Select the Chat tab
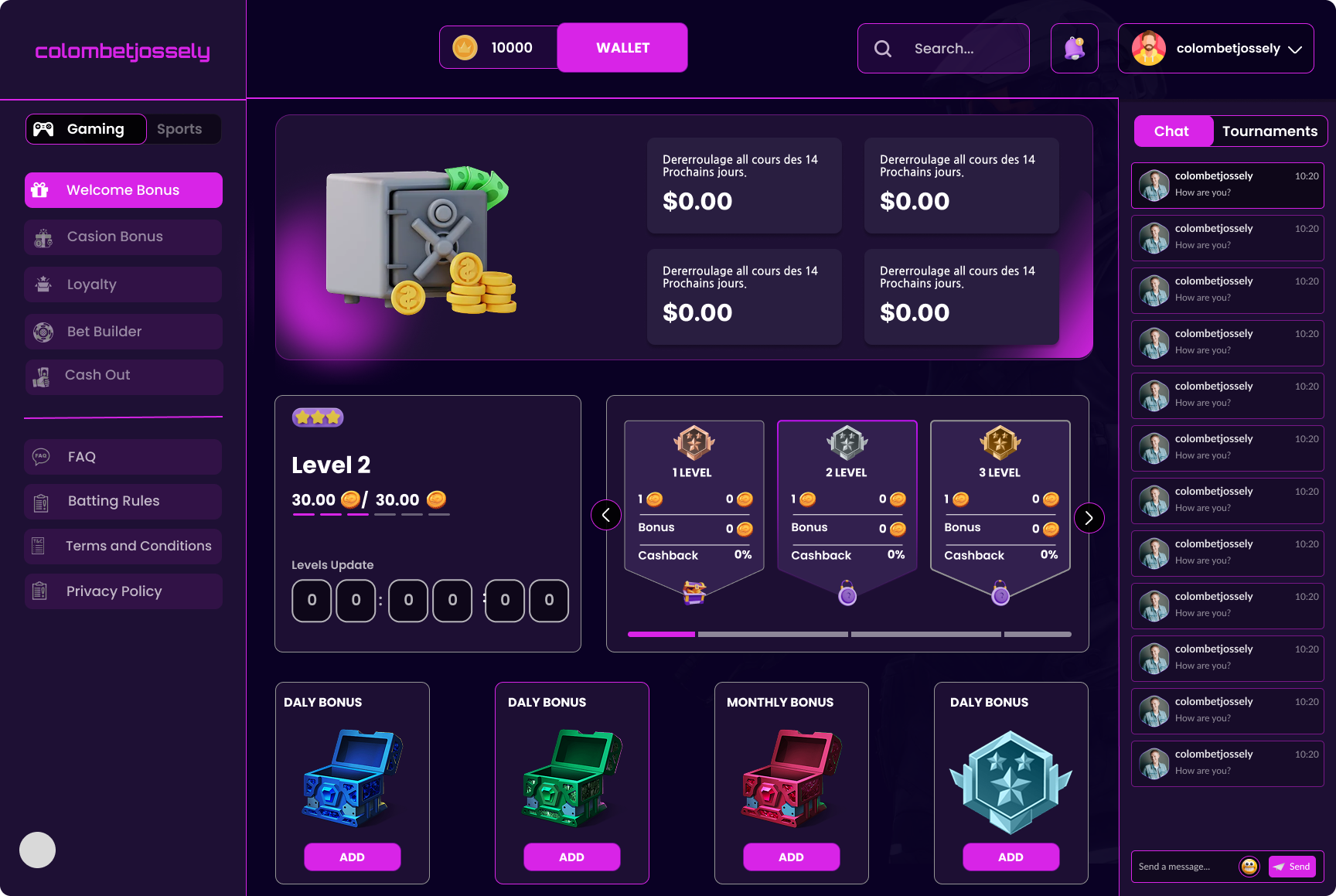 1173,131
